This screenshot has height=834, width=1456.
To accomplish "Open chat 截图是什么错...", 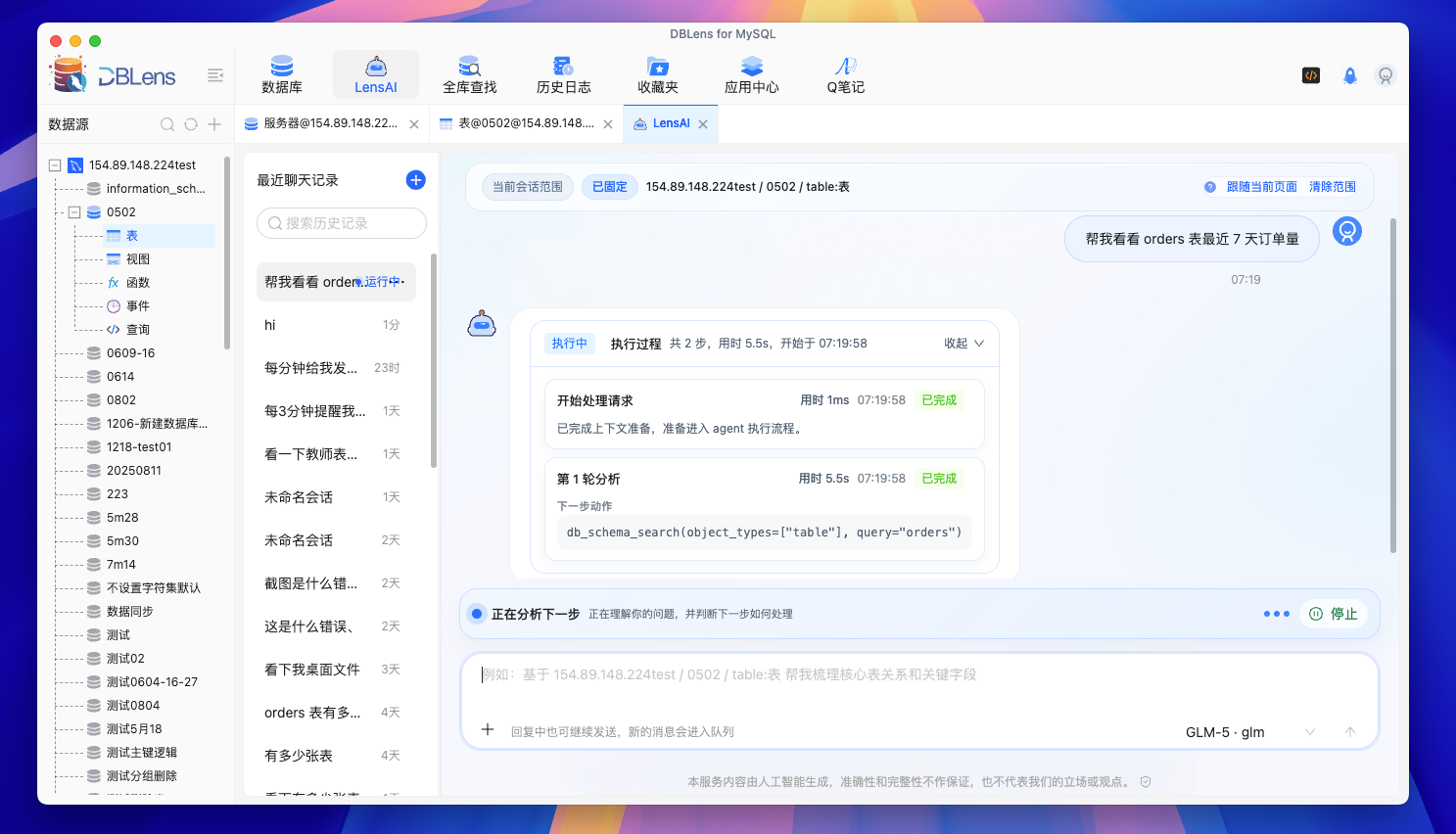I will point(336,583).
